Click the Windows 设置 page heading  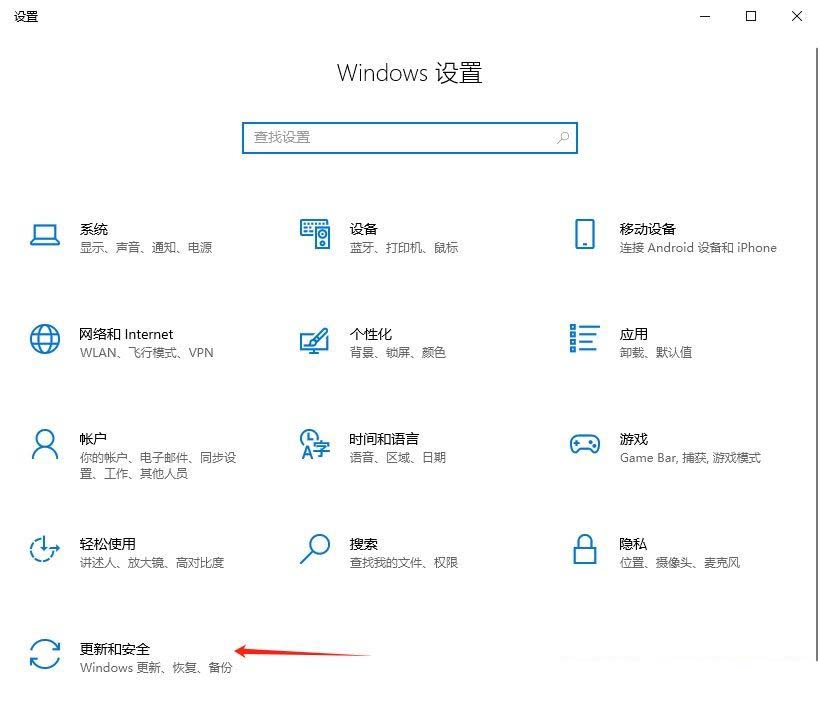point(409,73)
